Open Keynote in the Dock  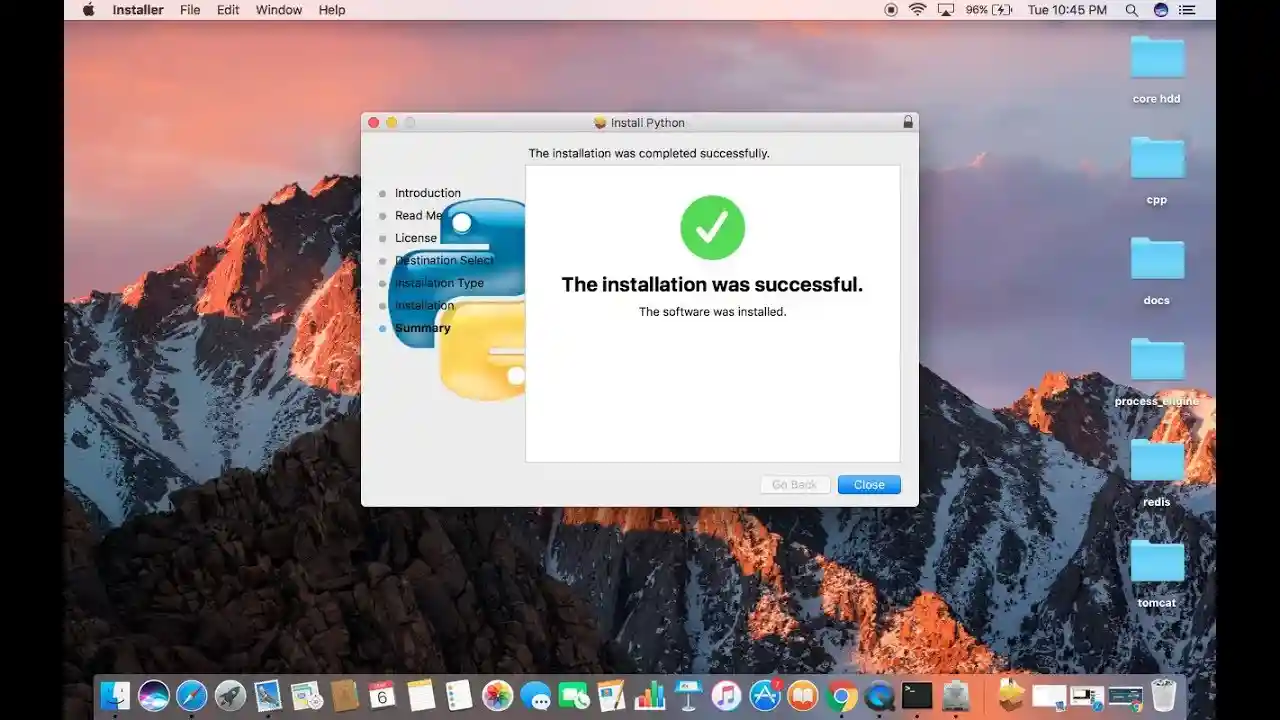[688, 695]
